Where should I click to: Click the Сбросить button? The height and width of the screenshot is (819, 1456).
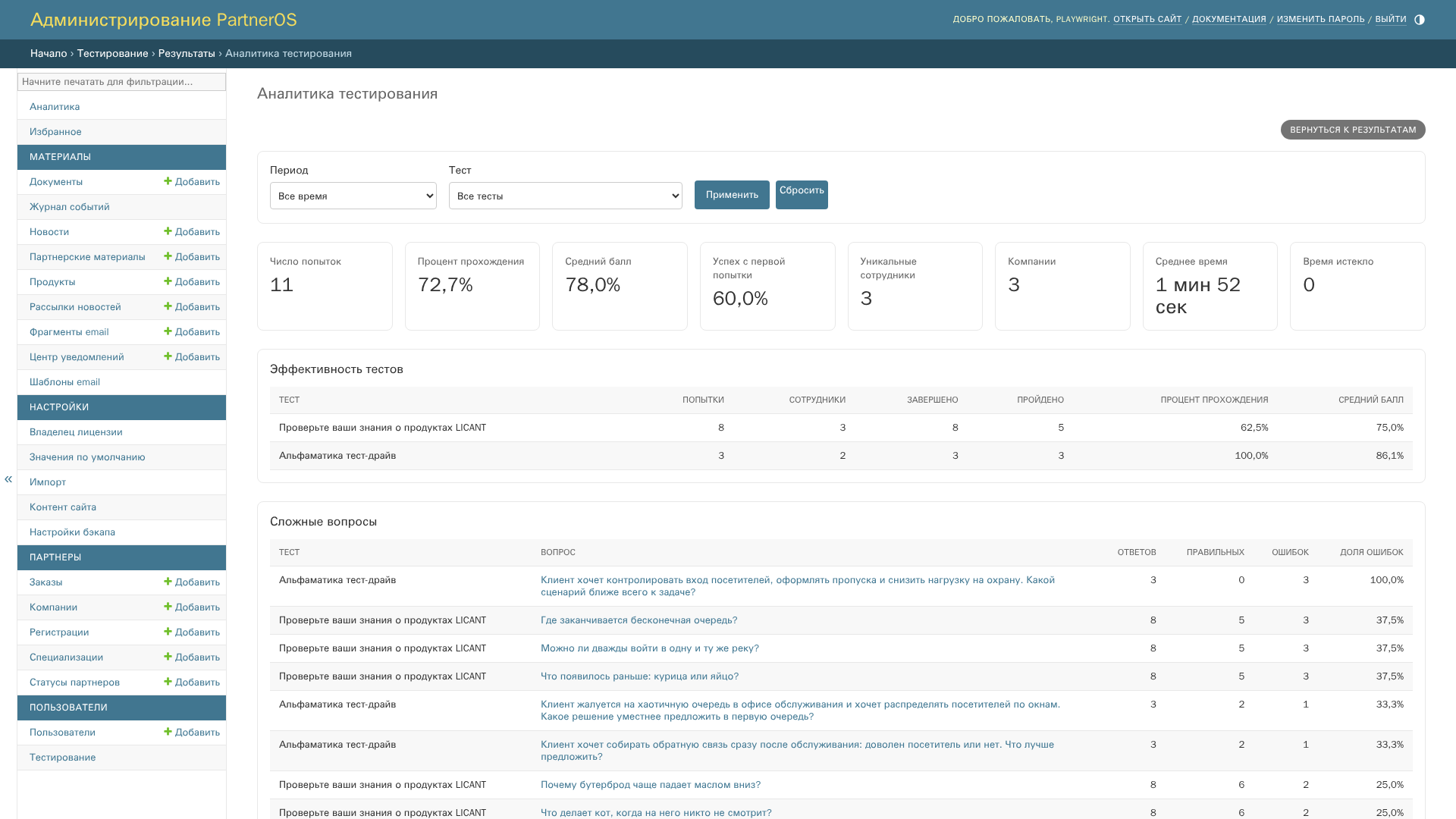[802, 195]
